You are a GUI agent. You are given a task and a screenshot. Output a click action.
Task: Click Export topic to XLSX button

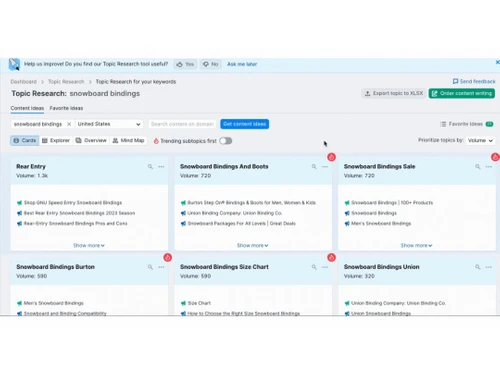[x=394, y=93]
